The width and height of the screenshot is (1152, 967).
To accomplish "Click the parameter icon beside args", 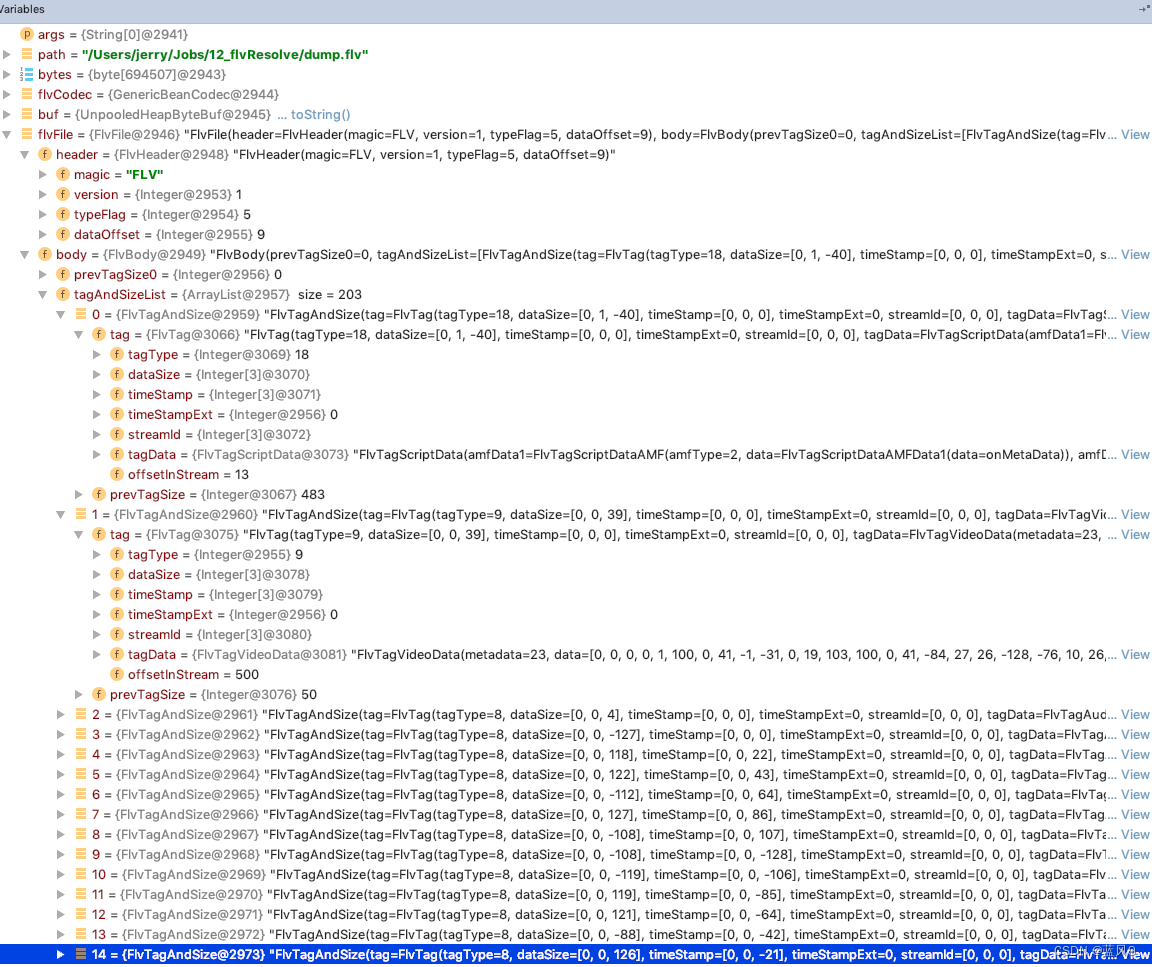I will pyautogui.click(x=26, y=34).
